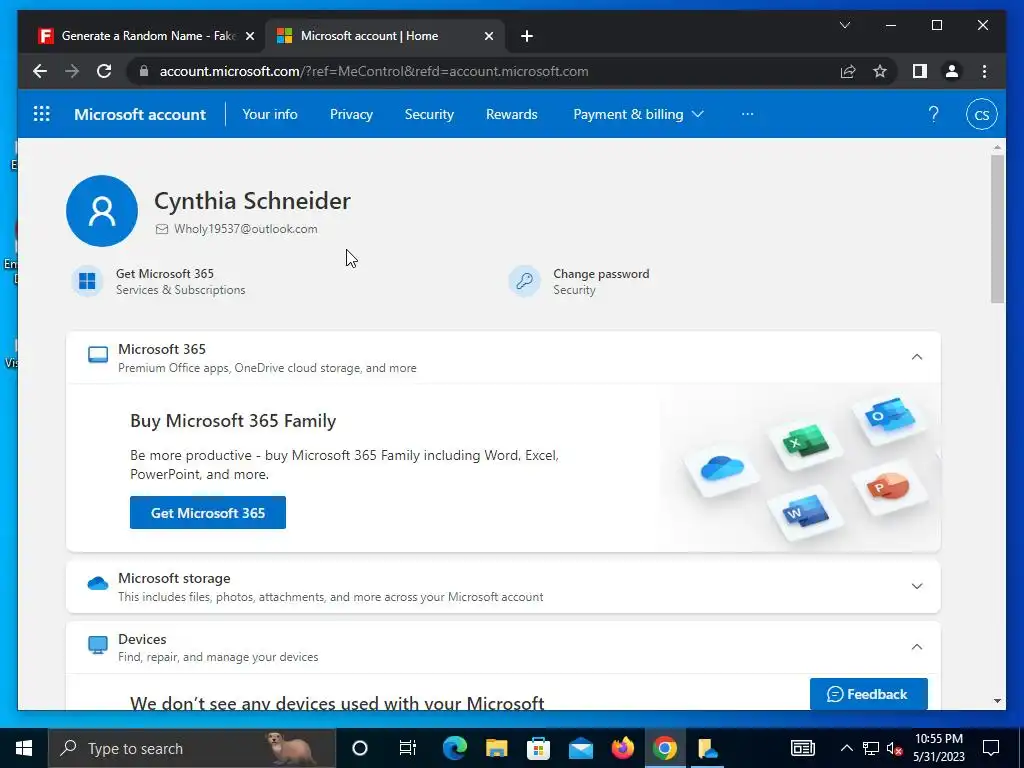Reload the page with the refresh icon
The image size is (1024, 768).
click(104, 71)
